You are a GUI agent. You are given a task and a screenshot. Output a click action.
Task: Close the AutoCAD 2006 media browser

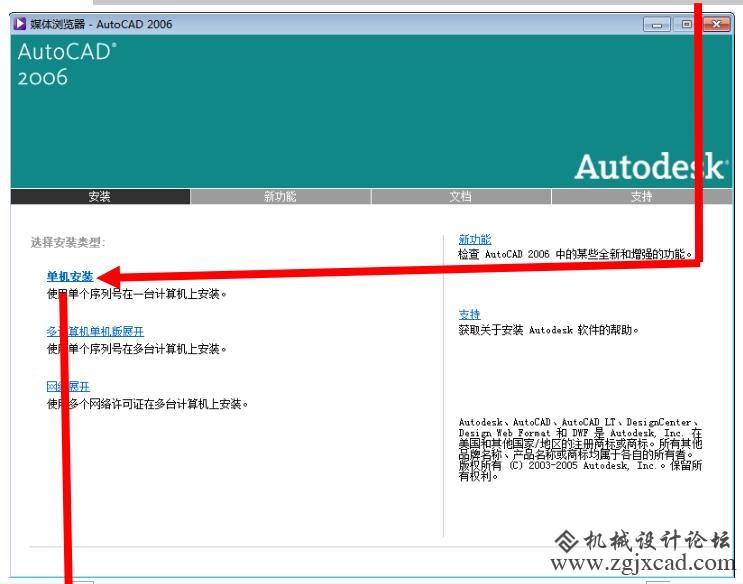[x=716, y=24]
